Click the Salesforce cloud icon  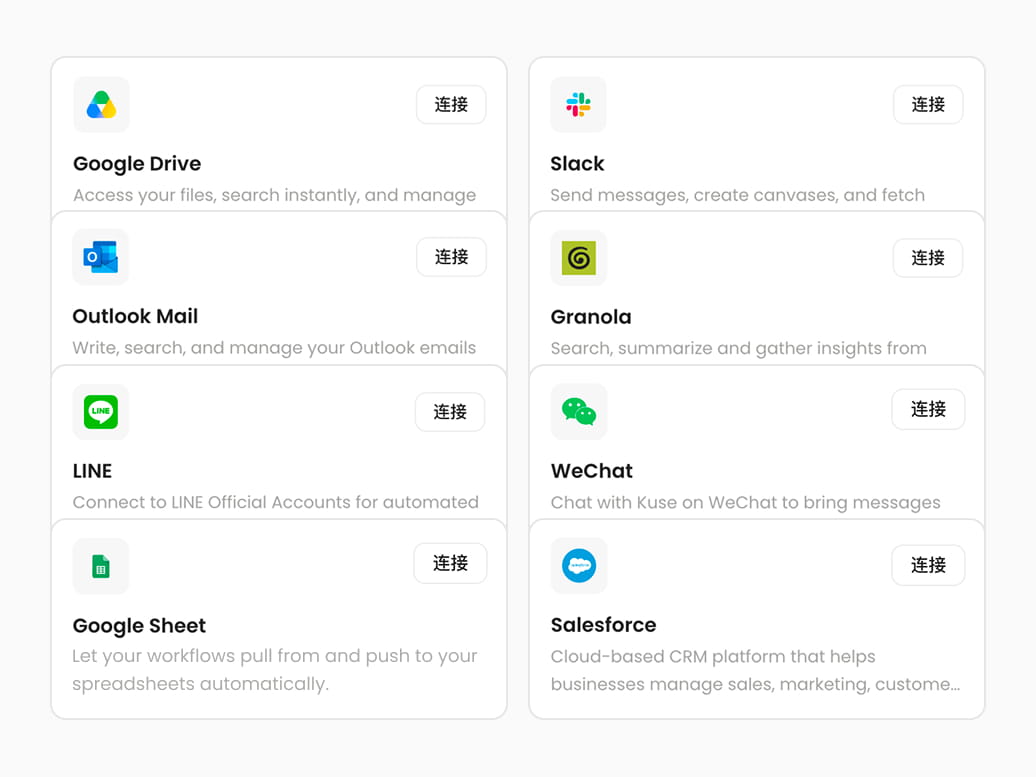[x=579, y=566]
